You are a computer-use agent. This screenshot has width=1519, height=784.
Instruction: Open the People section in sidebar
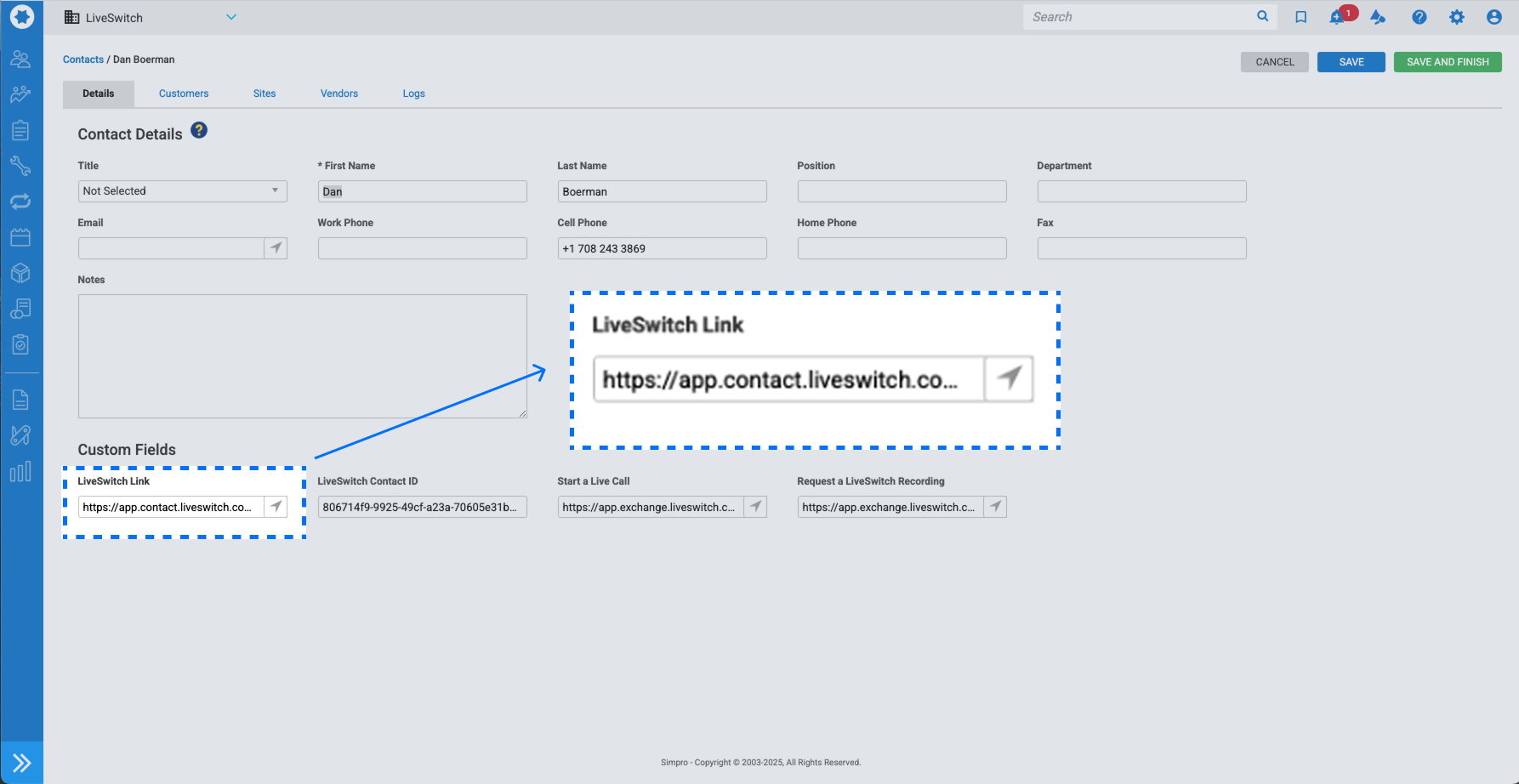(20, 59)
